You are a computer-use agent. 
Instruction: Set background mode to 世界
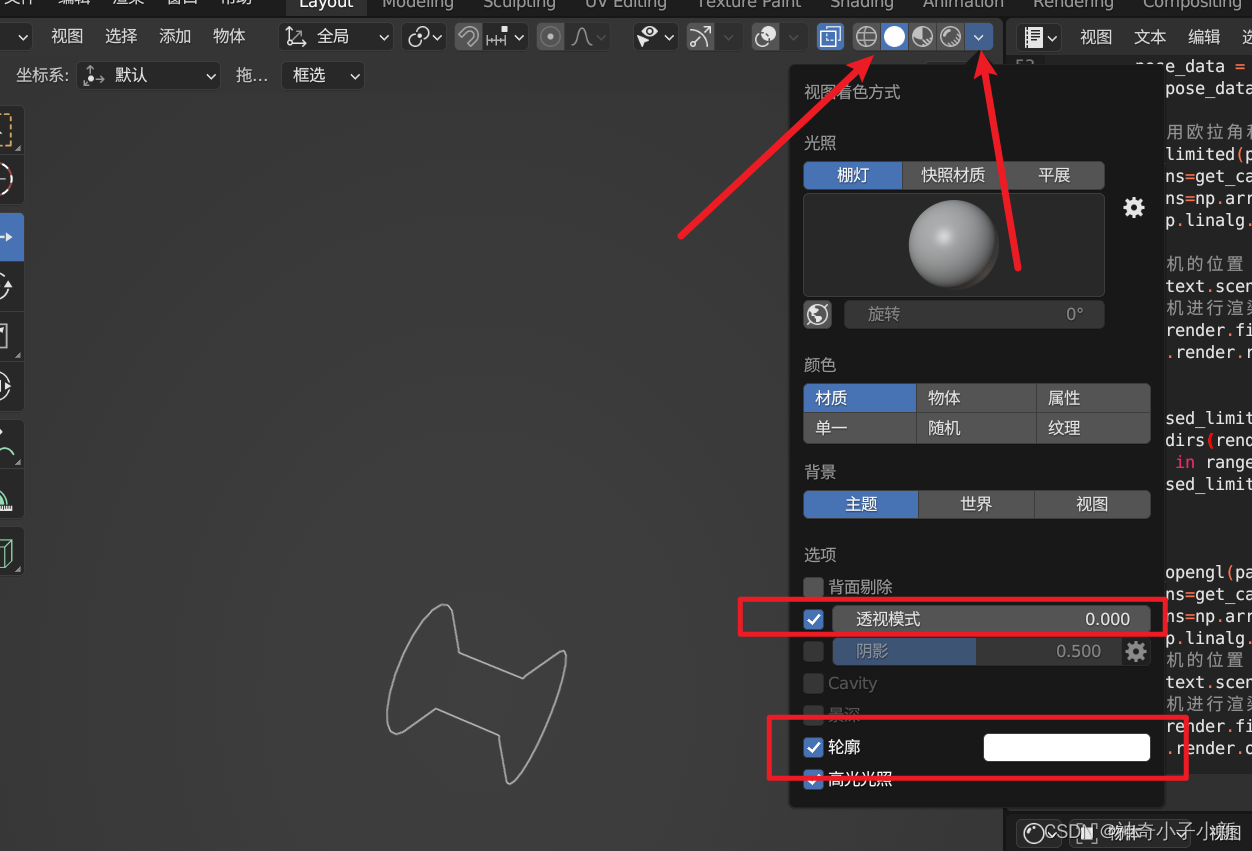(x=975, y=504)
